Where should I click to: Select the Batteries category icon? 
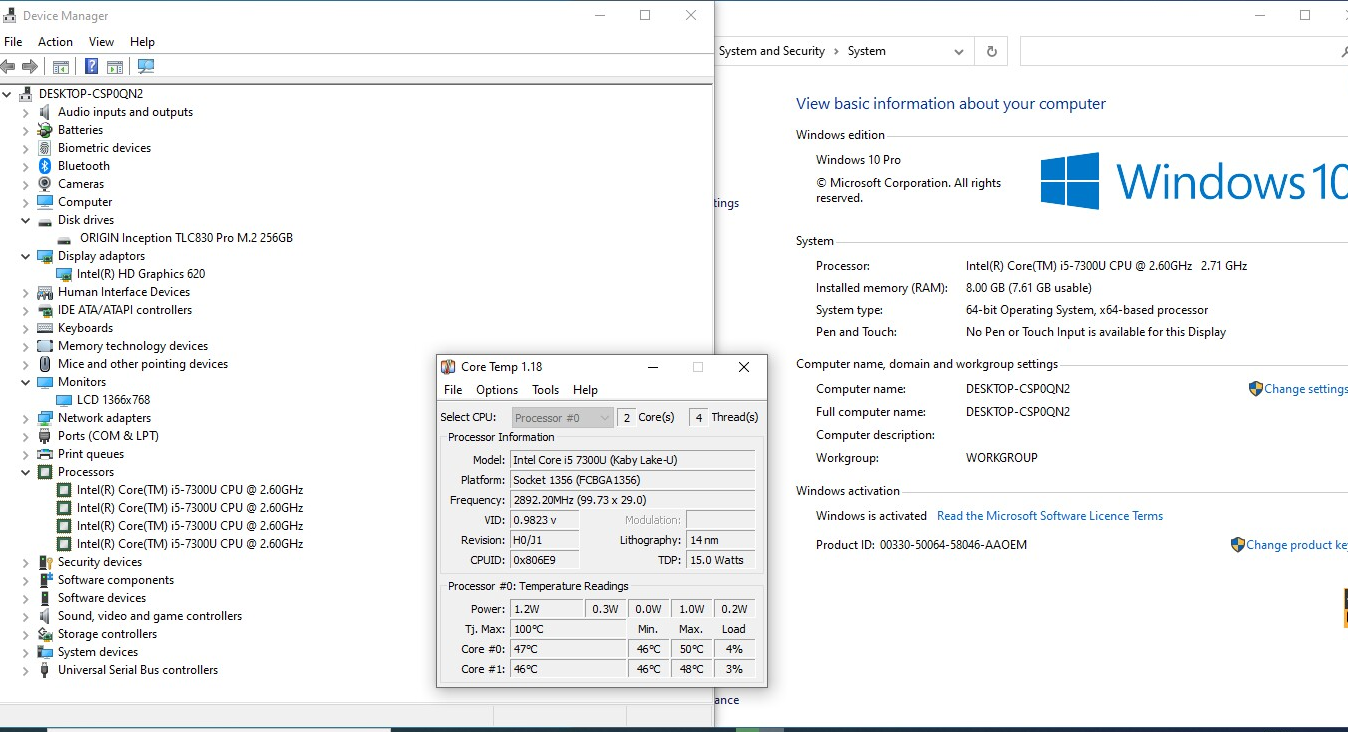tap(45, 130)
